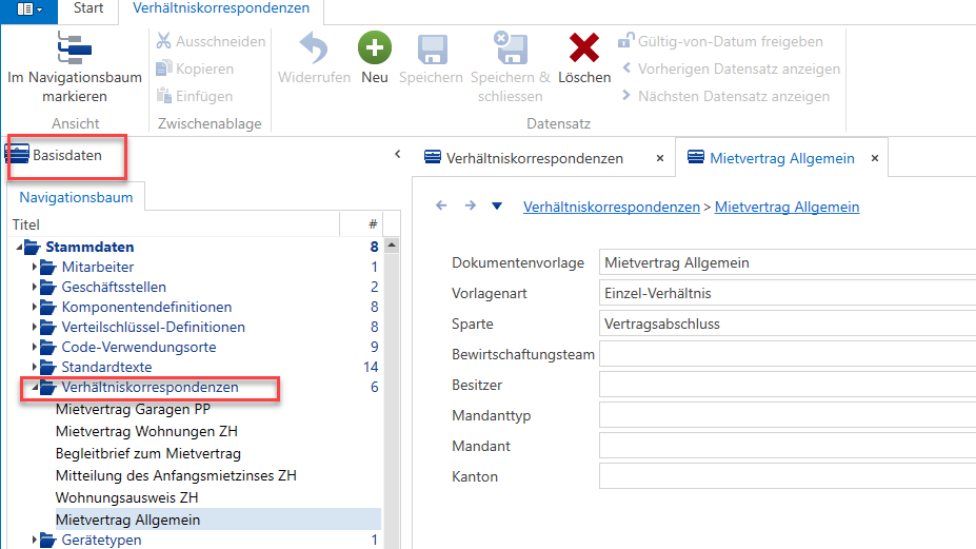The width and height of the screenshot is (976, 549).
Task: Open the Navigationsbaum tab
Action: pos(76,197)
